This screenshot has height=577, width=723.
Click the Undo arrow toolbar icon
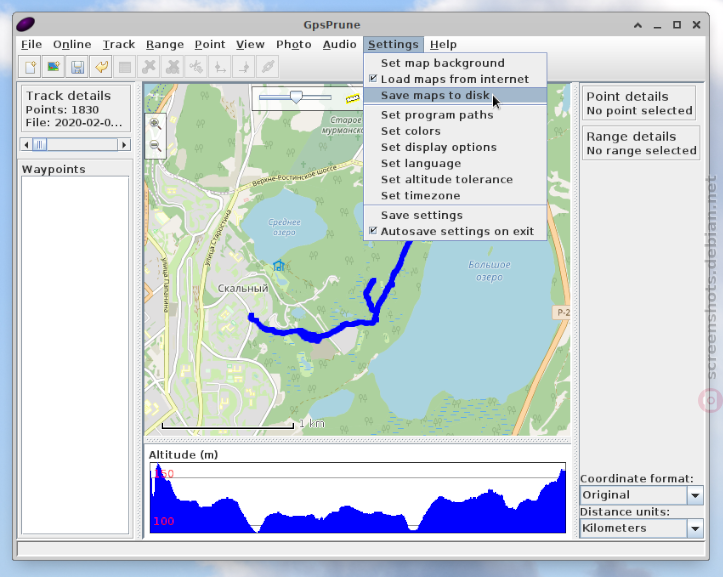(x=101, y=67)
